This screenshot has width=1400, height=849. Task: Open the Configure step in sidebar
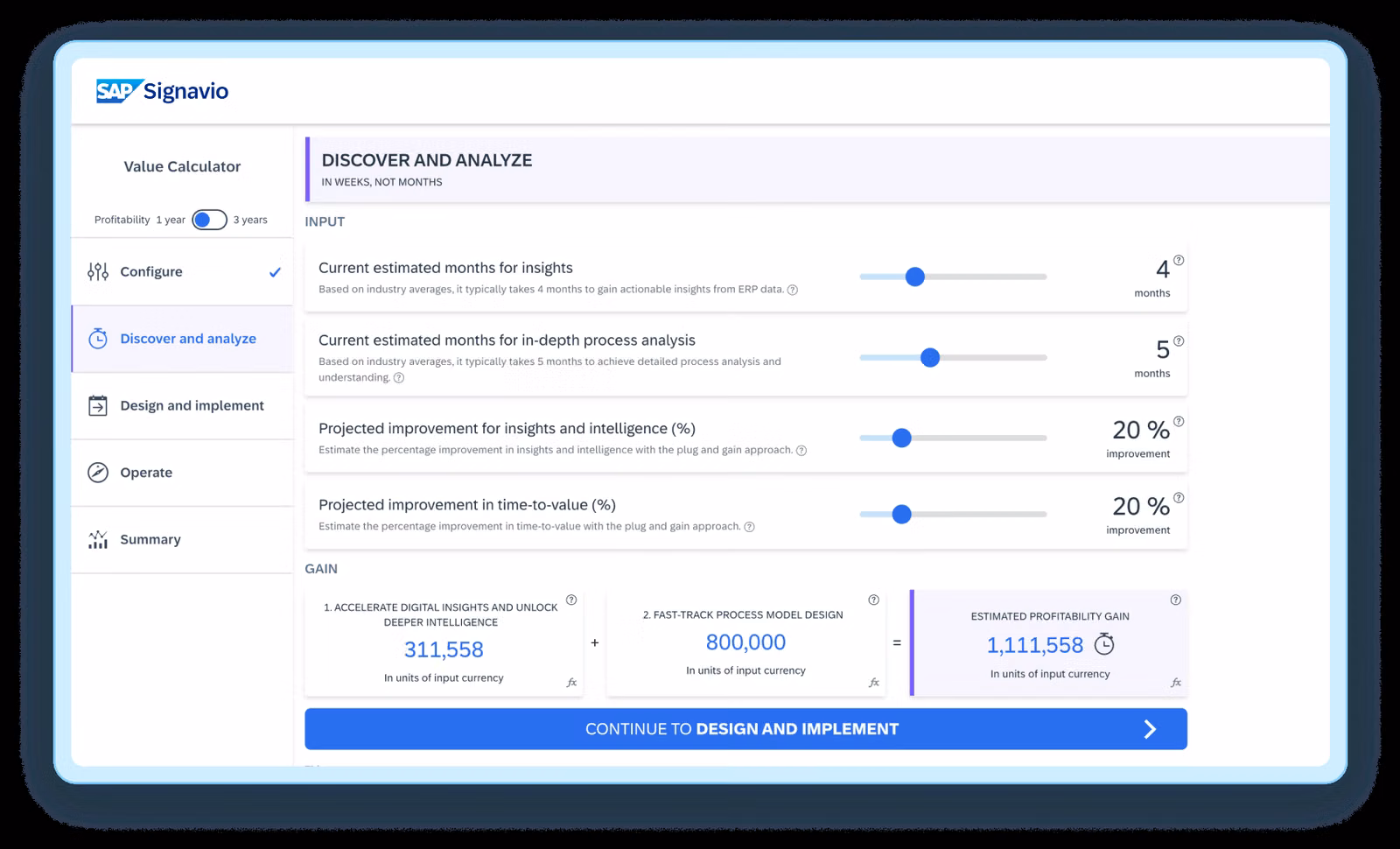coord(151,271)
